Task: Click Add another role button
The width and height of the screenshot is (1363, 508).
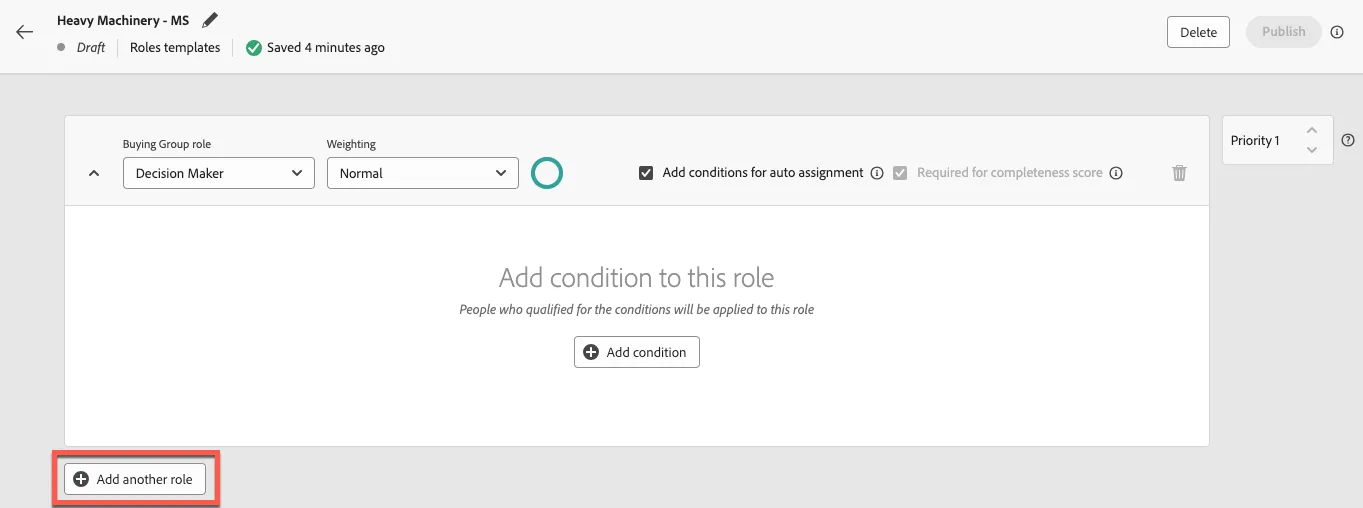Action: click(x=135, y=479)
